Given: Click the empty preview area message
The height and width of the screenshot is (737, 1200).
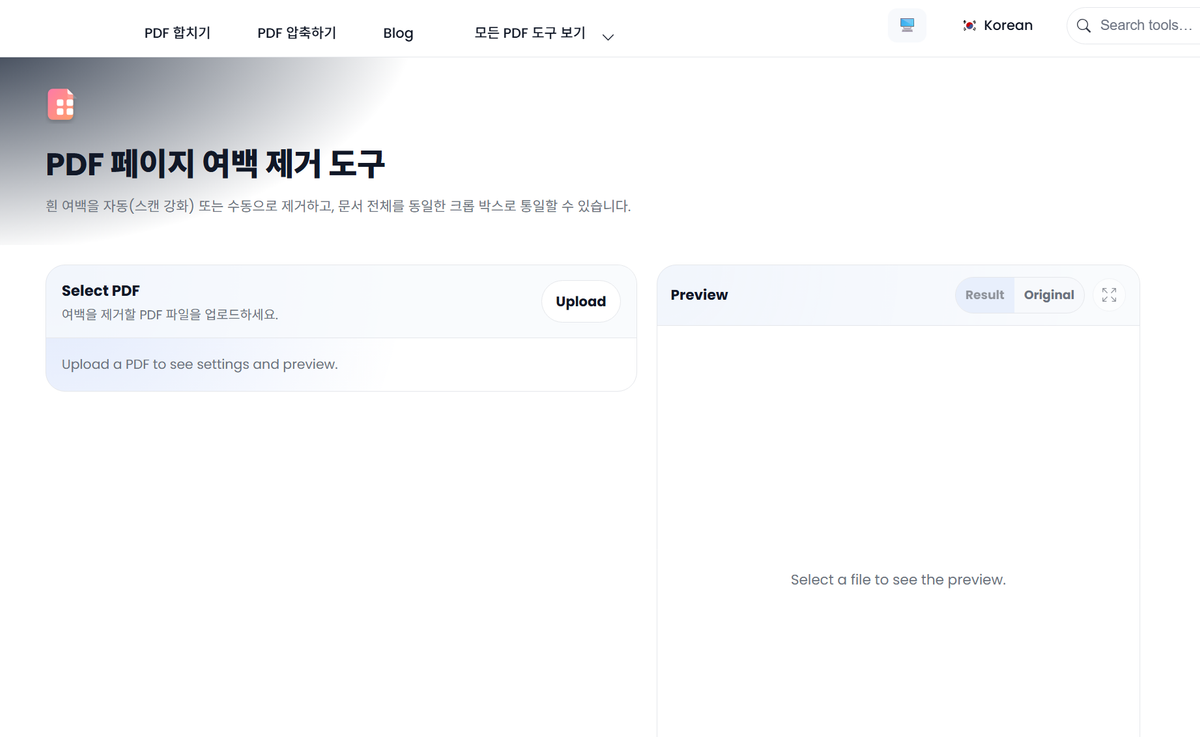Looking at the screenshot, I should click(897, 579).
